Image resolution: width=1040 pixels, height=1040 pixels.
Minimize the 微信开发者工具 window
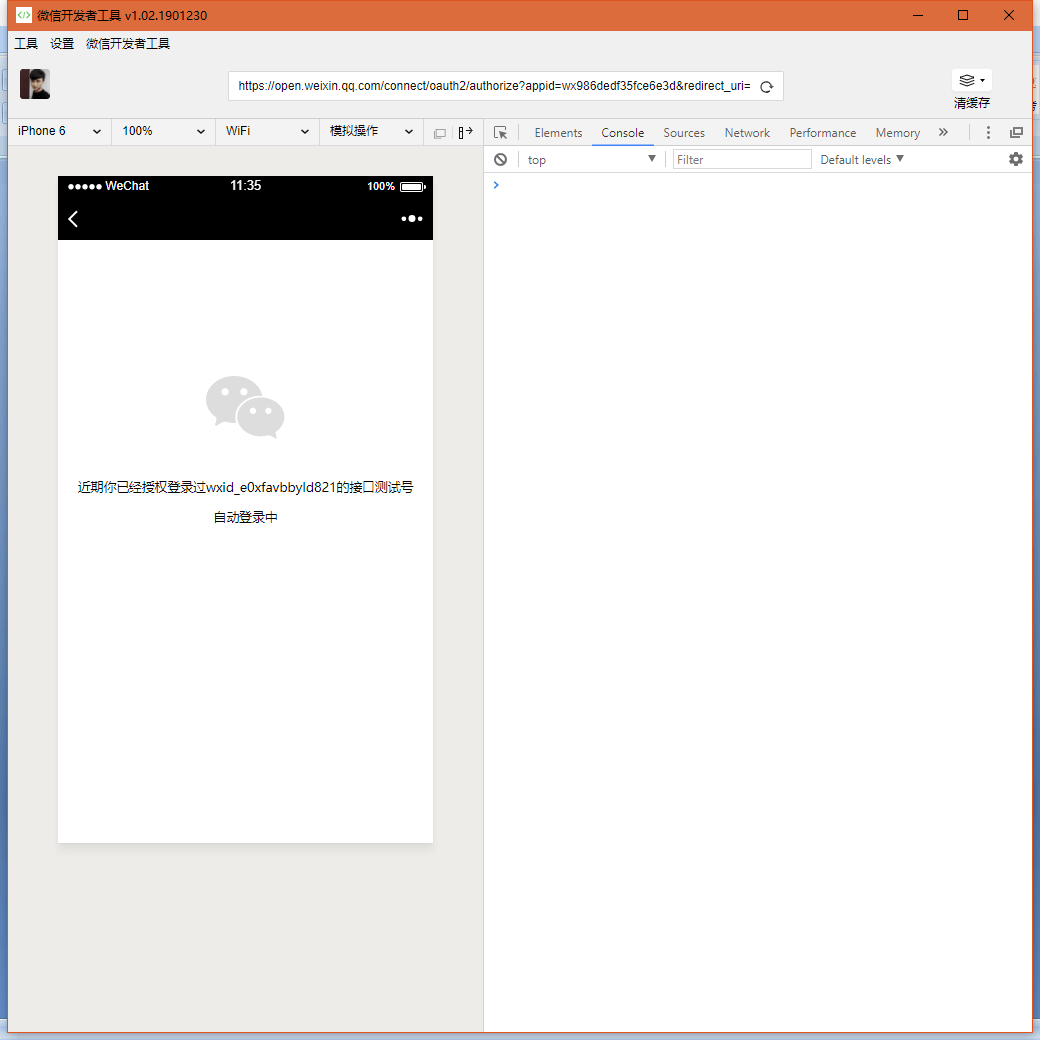[x=917, y=15]
